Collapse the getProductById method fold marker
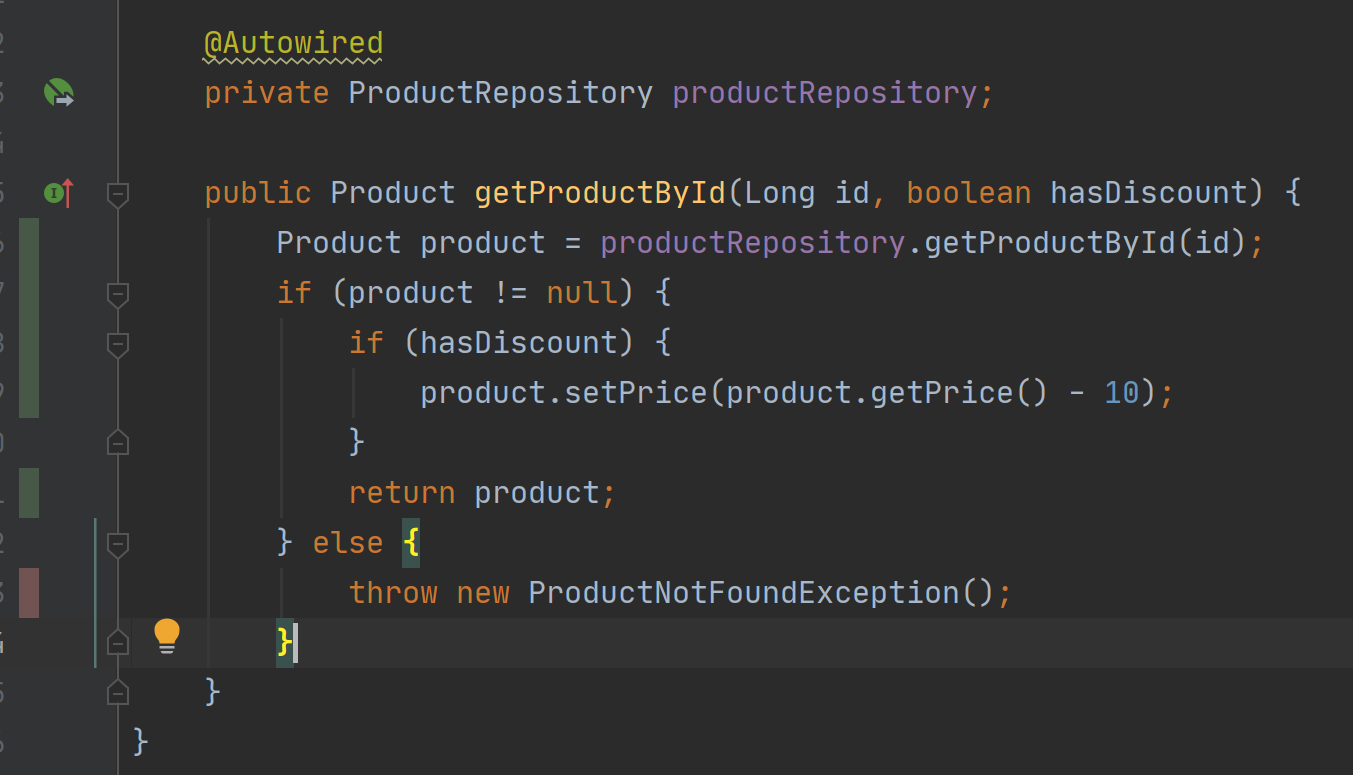 pyautogui.click(x=118, y=193)
